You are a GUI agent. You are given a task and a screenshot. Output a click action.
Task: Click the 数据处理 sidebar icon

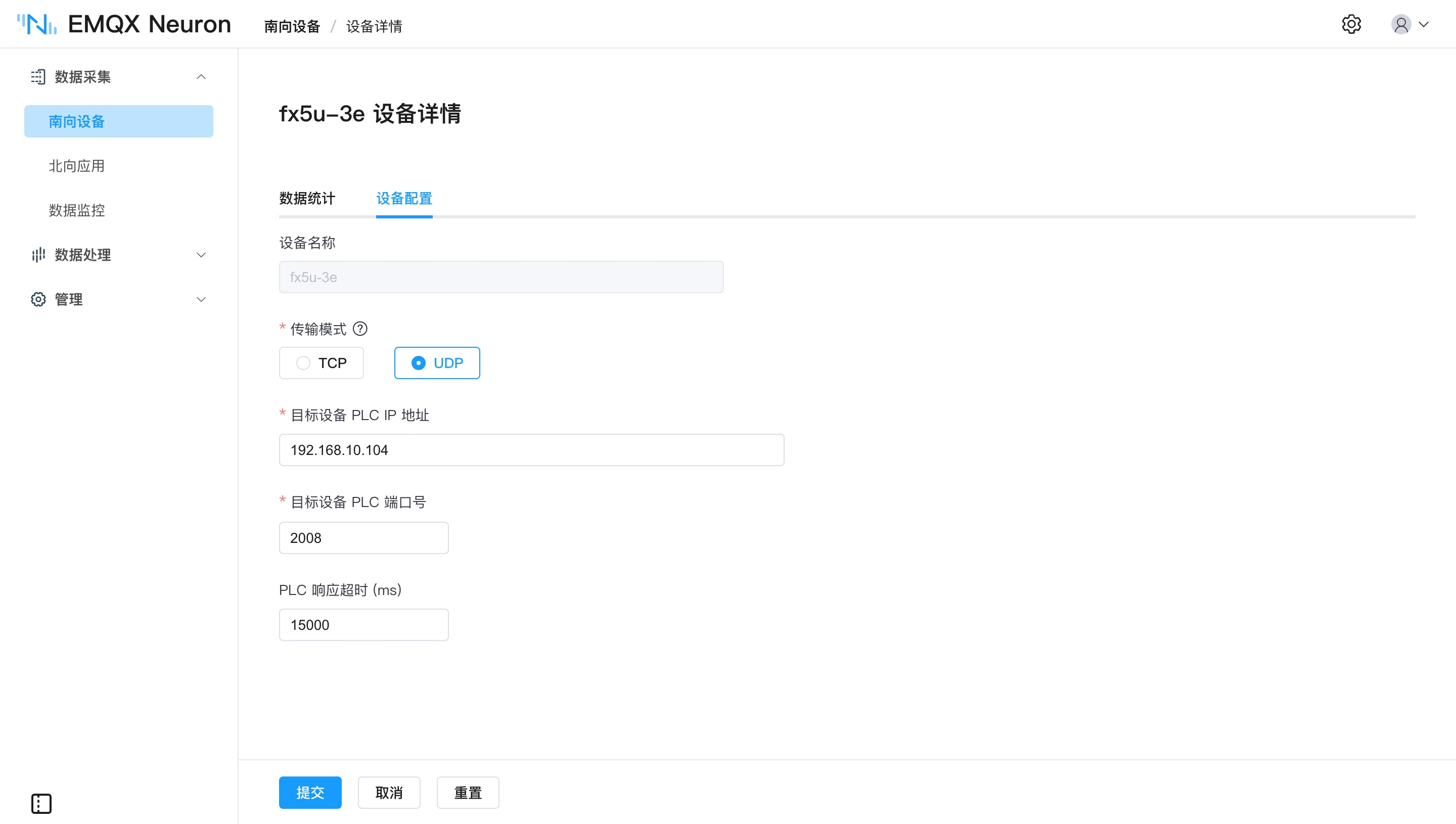38,255
